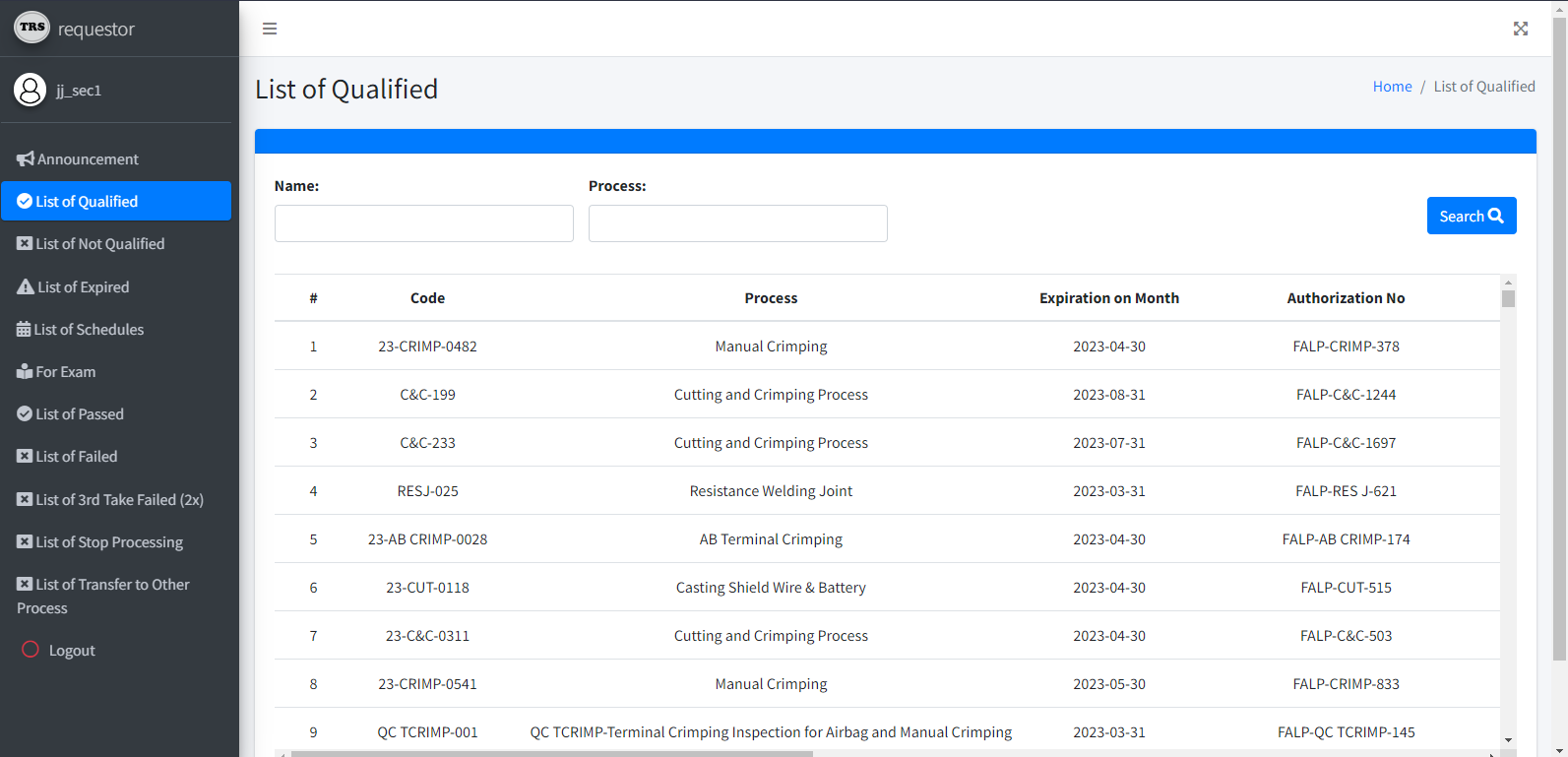
Task: Click the List of Expired warning icon
Action: click(26, 287)
